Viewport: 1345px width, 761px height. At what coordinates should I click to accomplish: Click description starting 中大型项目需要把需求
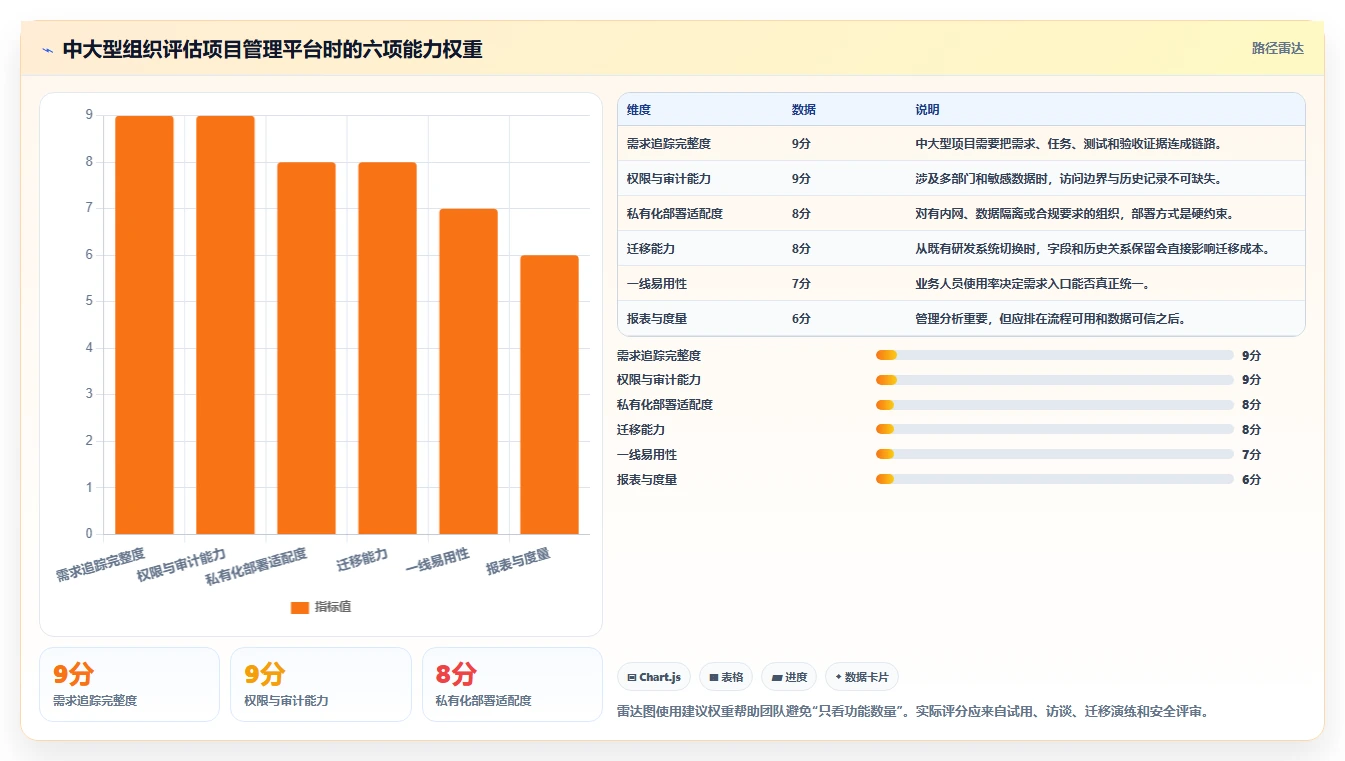click(x=1069, y=144)
